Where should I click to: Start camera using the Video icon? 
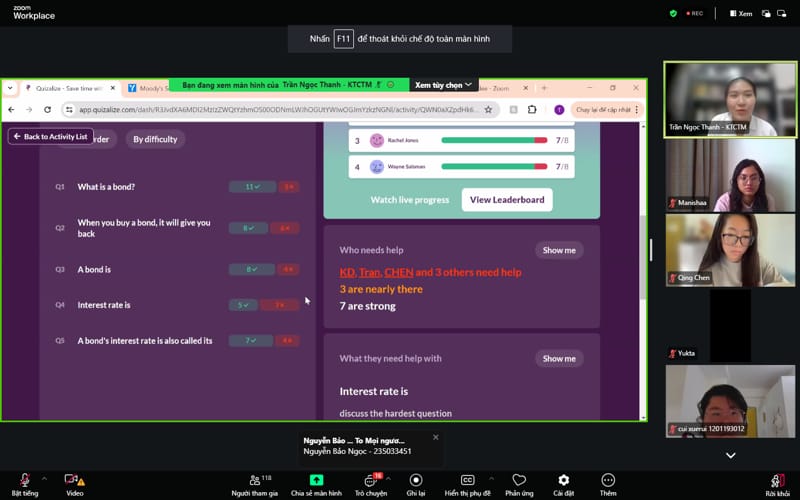[x=73, y=481]
